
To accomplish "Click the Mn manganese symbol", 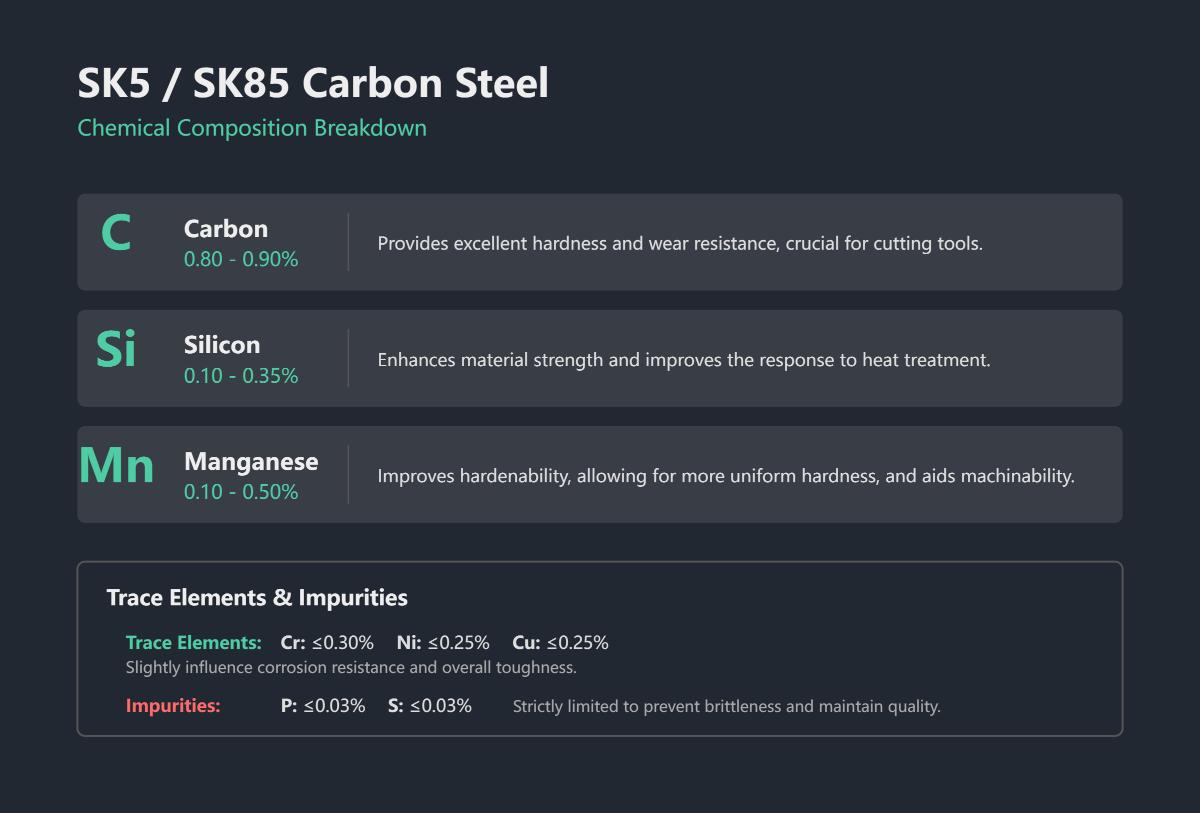I will click(117, 466).
